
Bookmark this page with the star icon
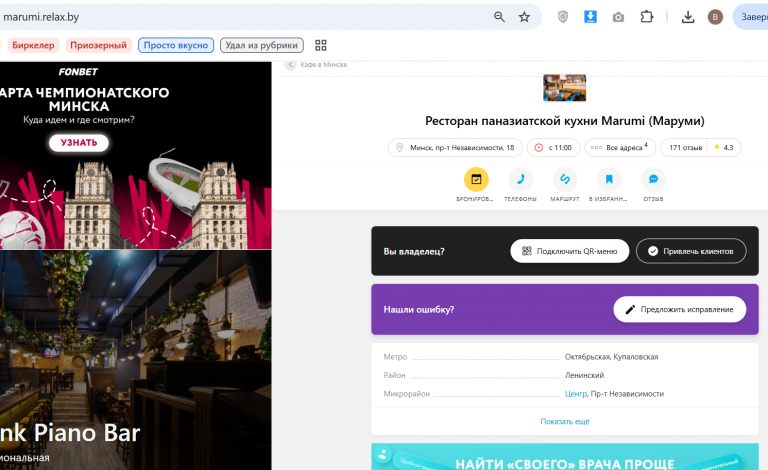(524, 17)
